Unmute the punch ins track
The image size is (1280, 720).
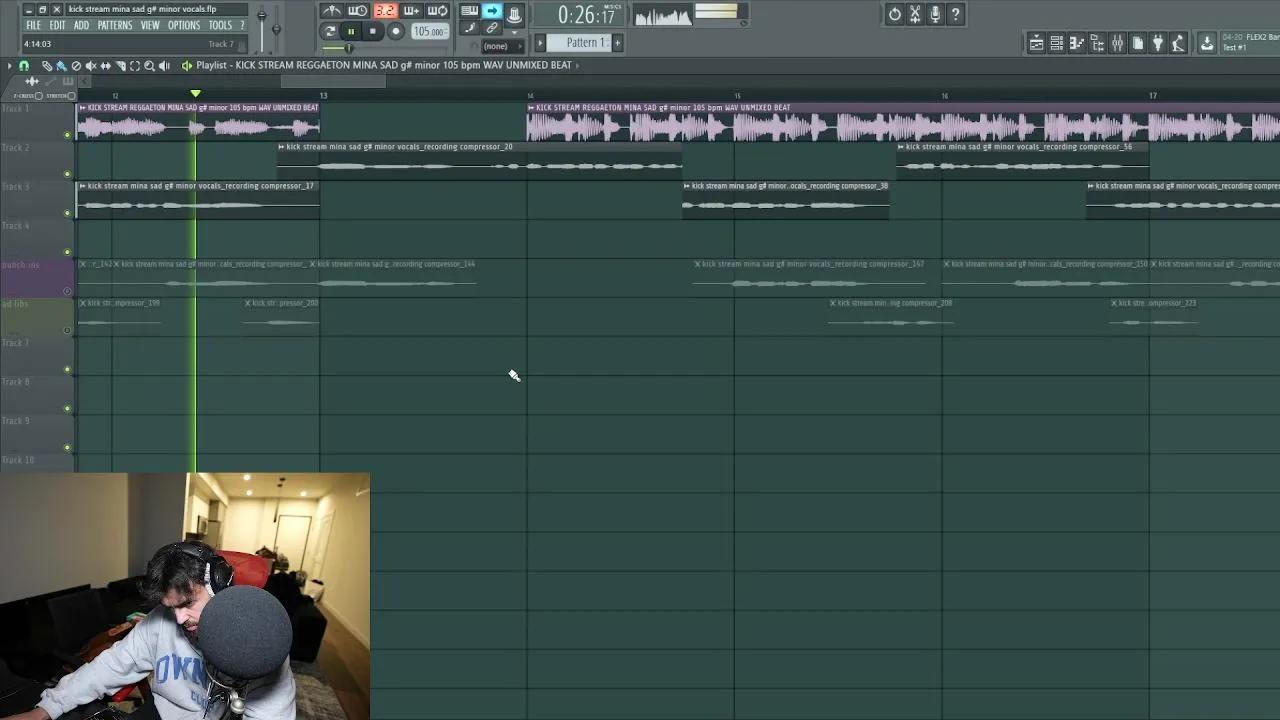pos(68,291)
